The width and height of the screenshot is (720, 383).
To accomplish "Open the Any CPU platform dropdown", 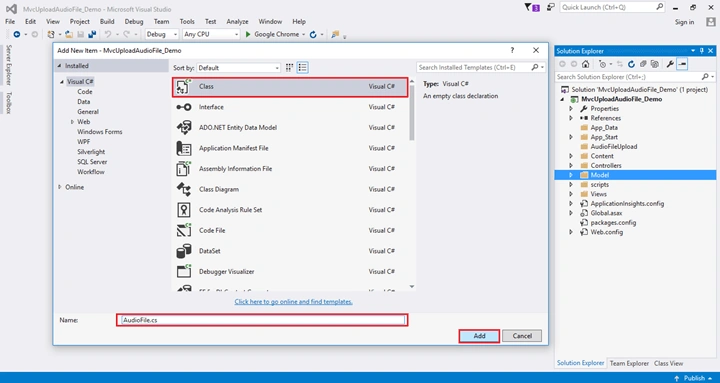I will coord(211,34).
